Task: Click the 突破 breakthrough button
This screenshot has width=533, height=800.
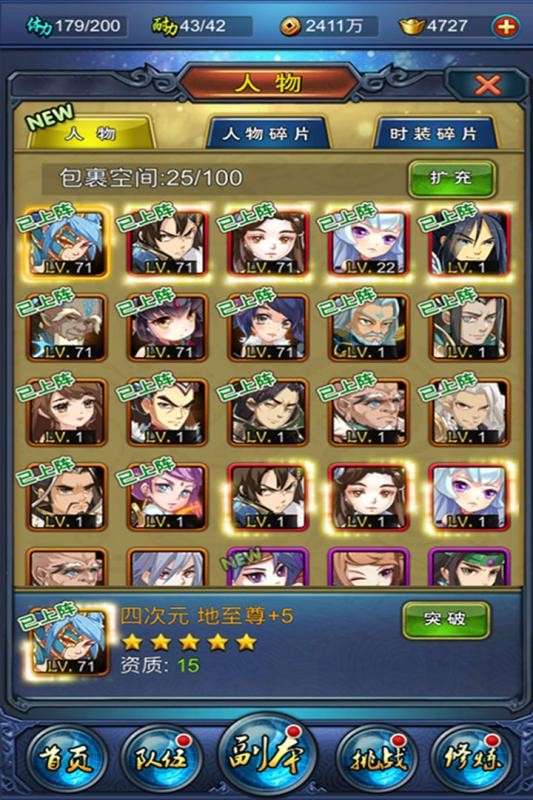Action: (x=445, y=619)
